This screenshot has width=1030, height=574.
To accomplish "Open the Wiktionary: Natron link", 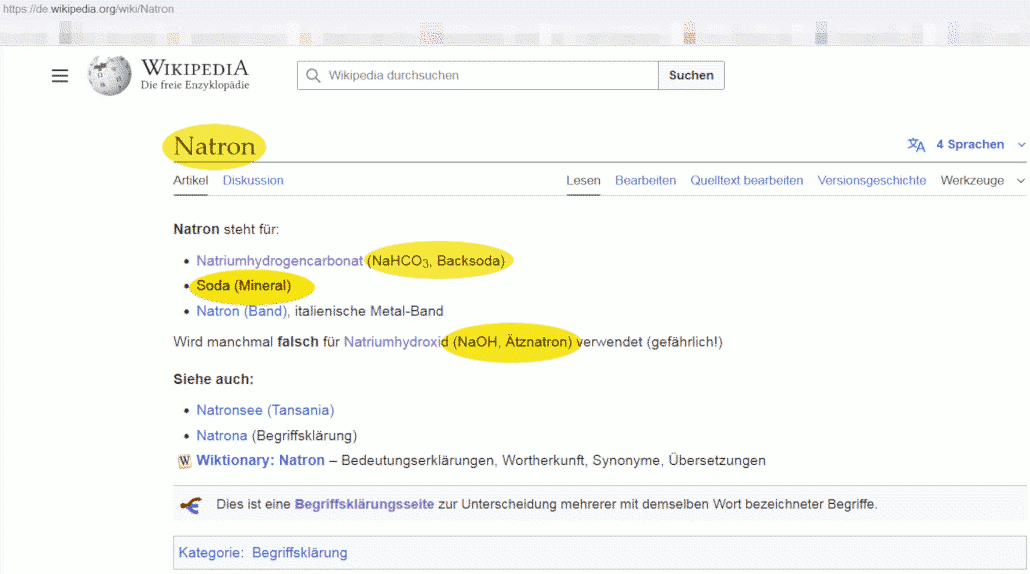I will tap(260, 460).
